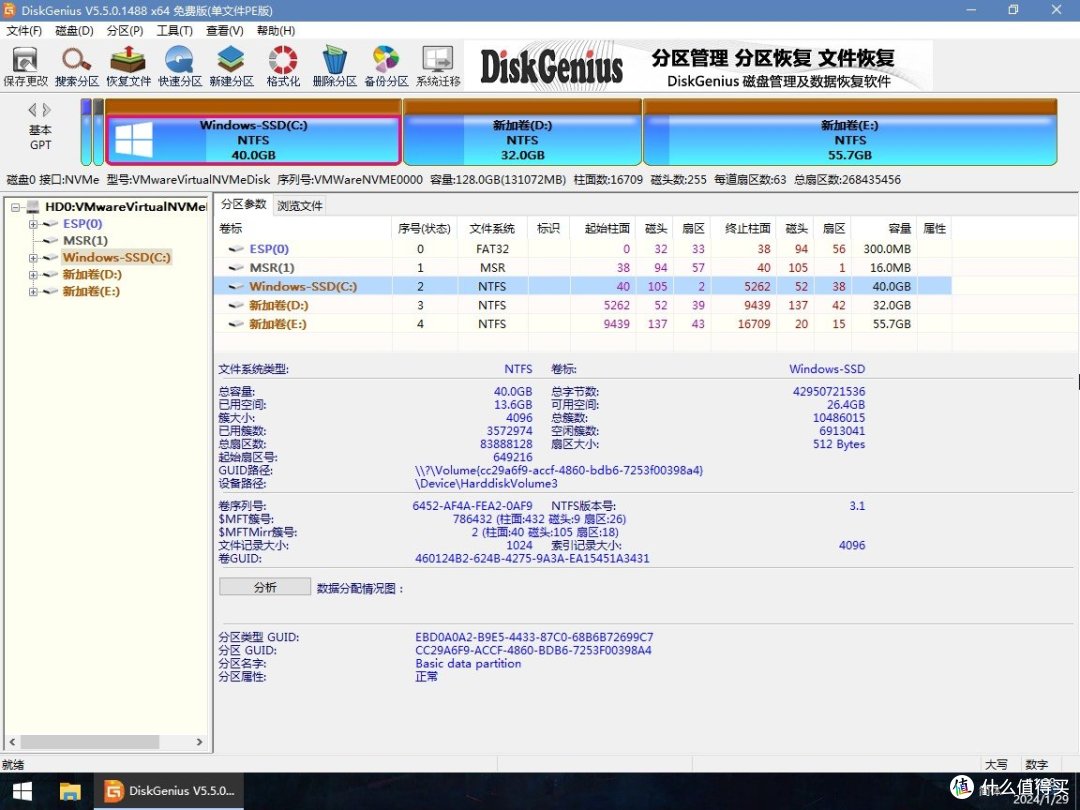Click the 6452-AF4A-FEA2-0AF9 volume serial number

(472, 506)
